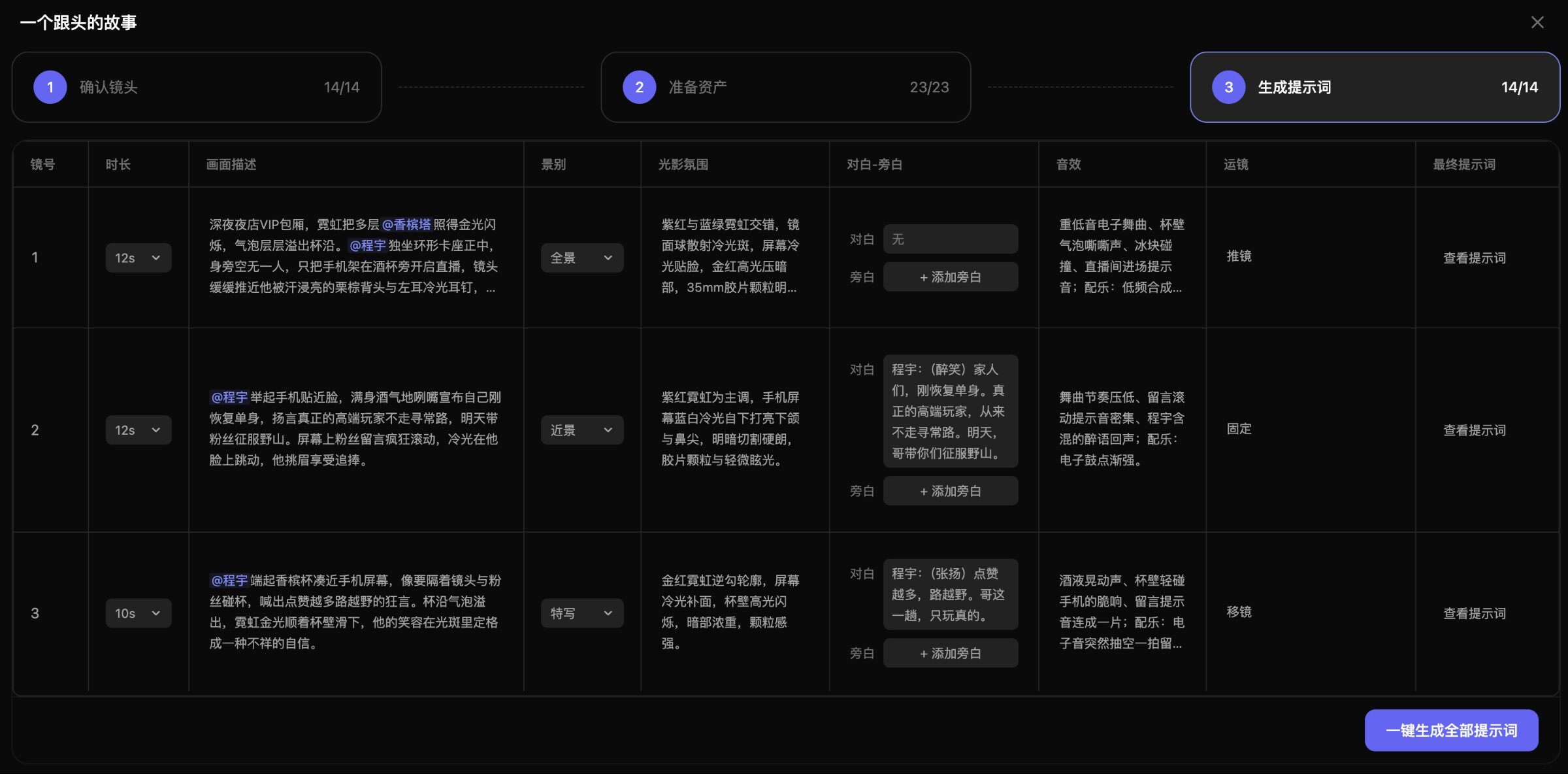Click the shot 1 lighting description 紫红与蓝绿霓虹交错
Screen dimensions: 1568x774
coord(730,256)
